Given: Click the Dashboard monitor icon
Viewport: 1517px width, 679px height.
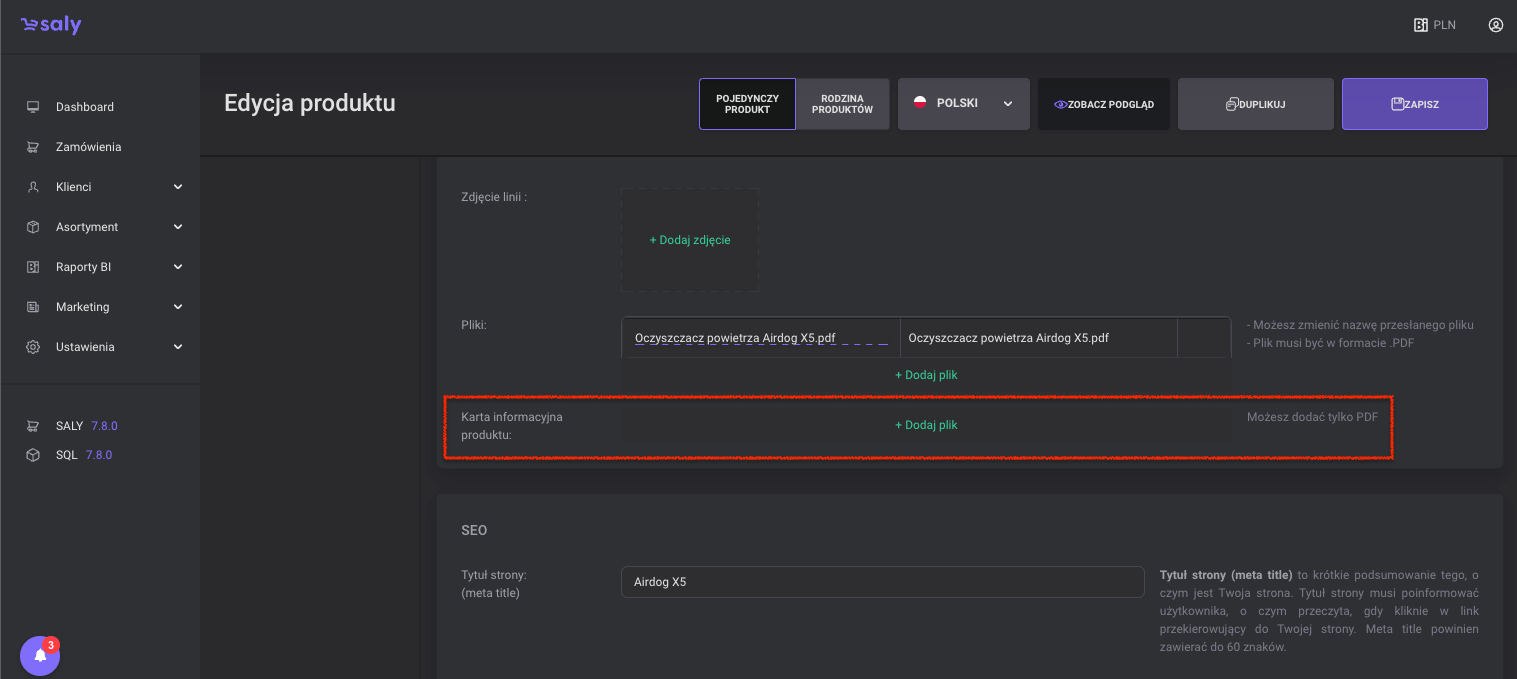Looking at the screenshot, I should click(x=33, y=107).
